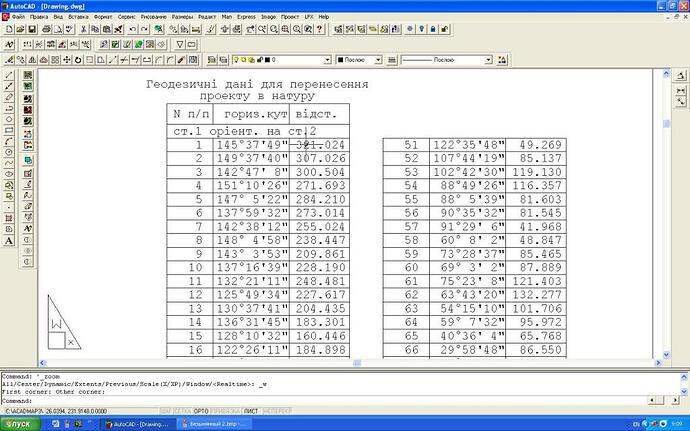
Task: Open the color Послою dropdown arrow
Action: coord(378,60)
